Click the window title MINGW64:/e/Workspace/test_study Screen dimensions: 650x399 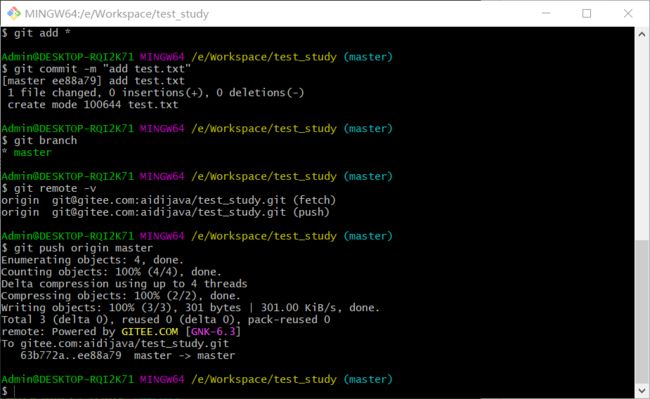coord(116,14)
